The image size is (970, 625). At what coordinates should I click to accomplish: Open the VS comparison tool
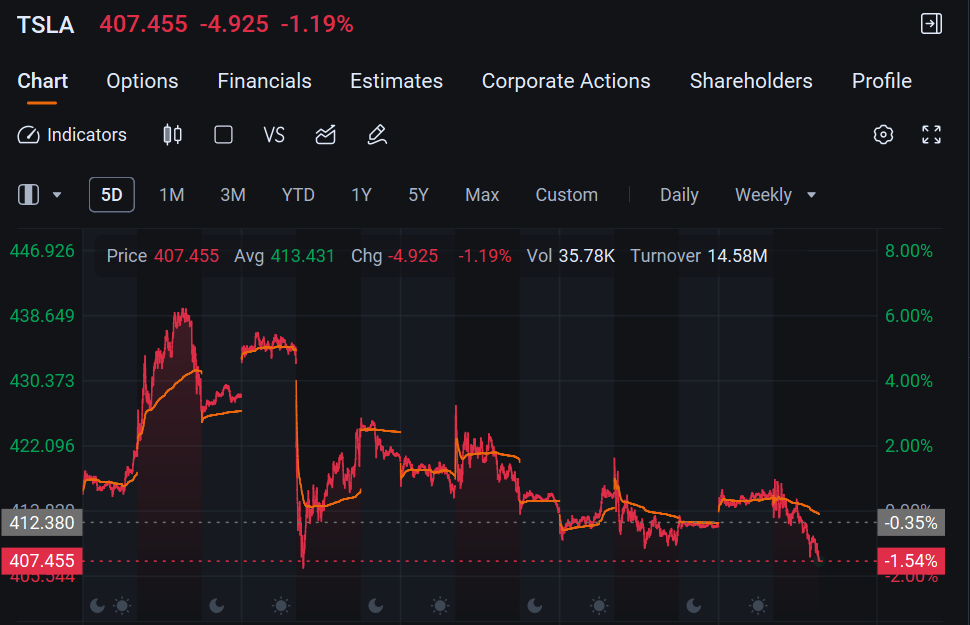[274, 135]
